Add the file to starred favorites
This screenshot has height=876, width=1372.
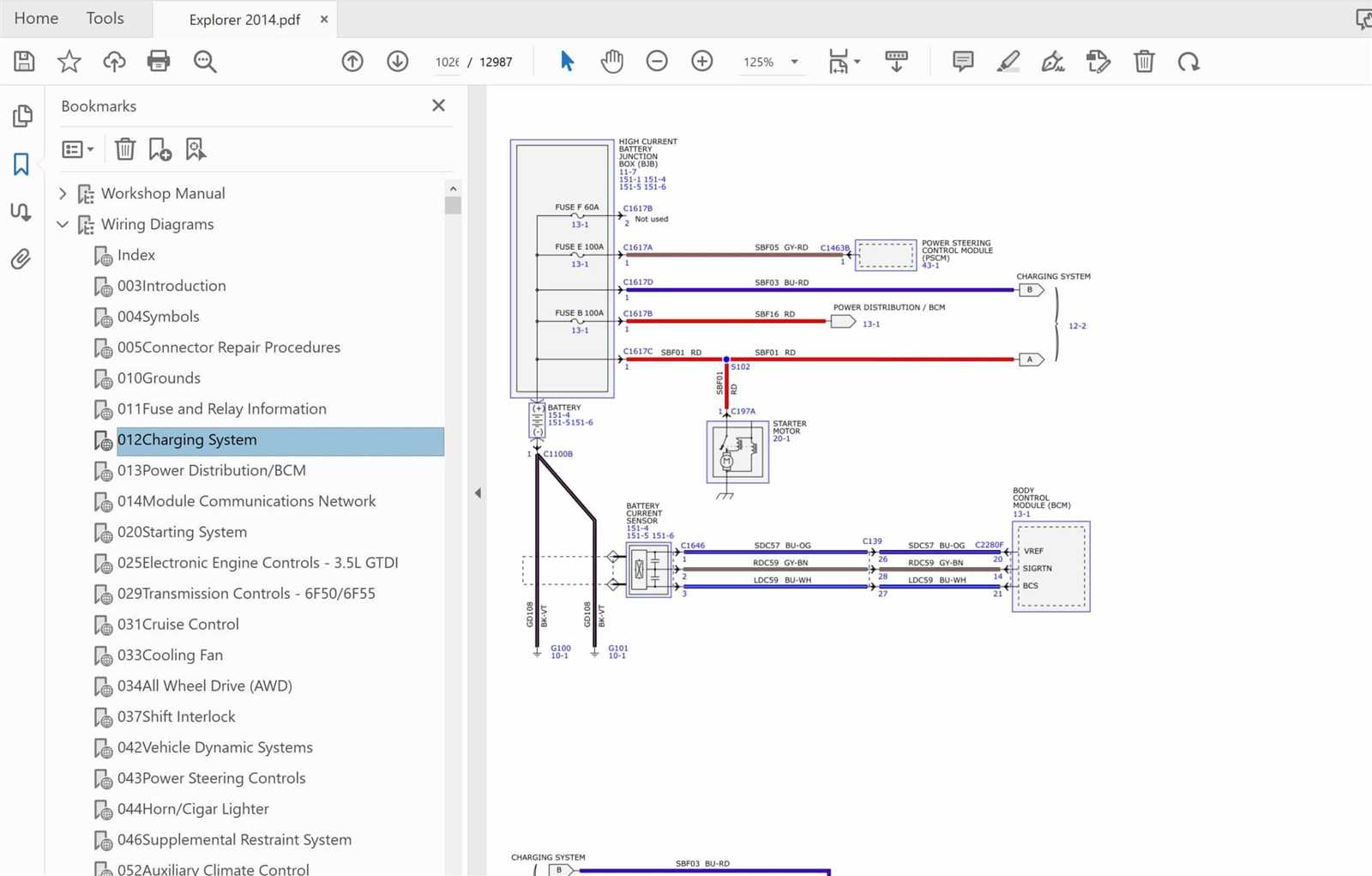click(69, 61)
